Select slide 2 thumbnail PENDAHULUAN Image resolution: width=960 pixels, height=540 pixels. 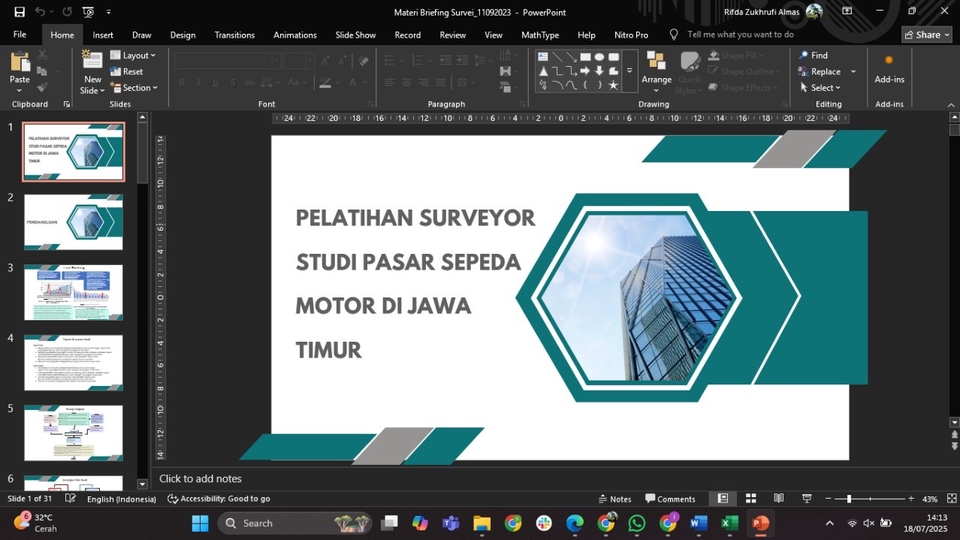click(73, 222)
